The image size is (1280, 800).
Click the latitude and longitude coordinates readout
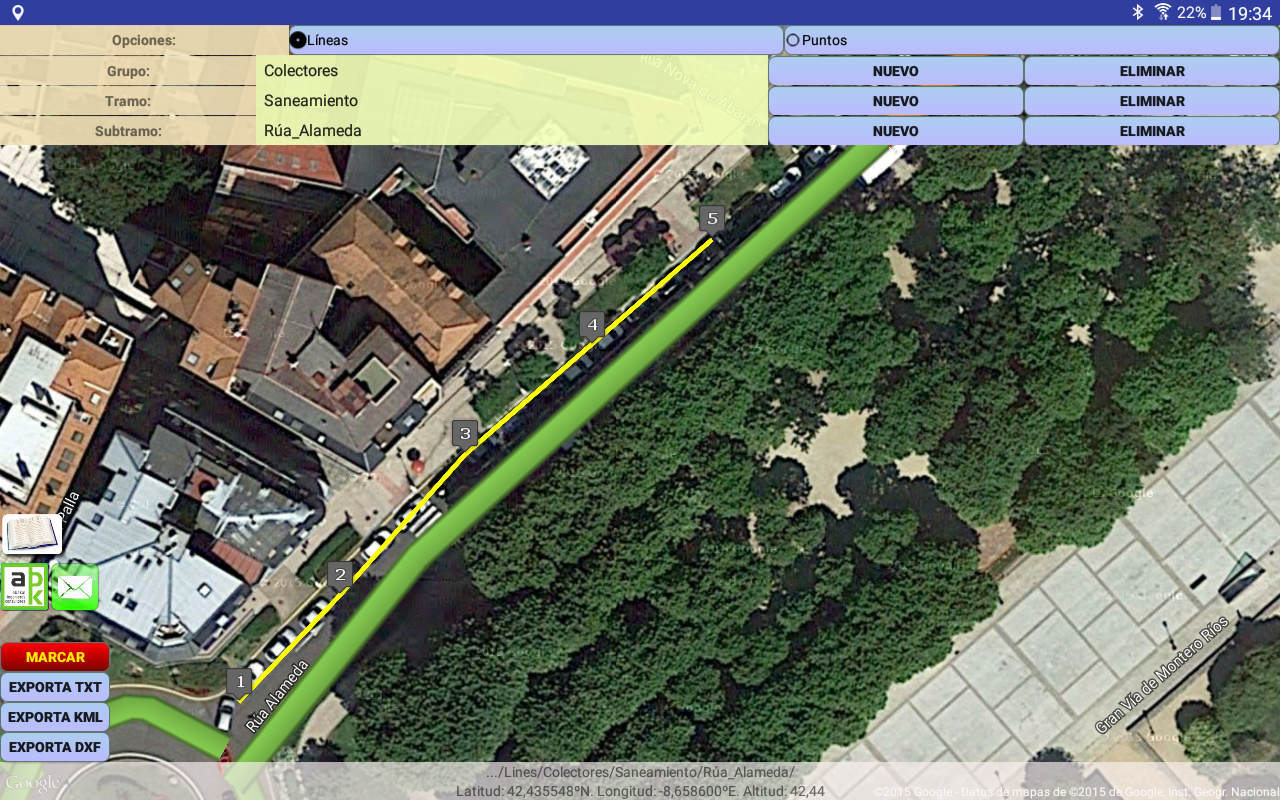640,791
